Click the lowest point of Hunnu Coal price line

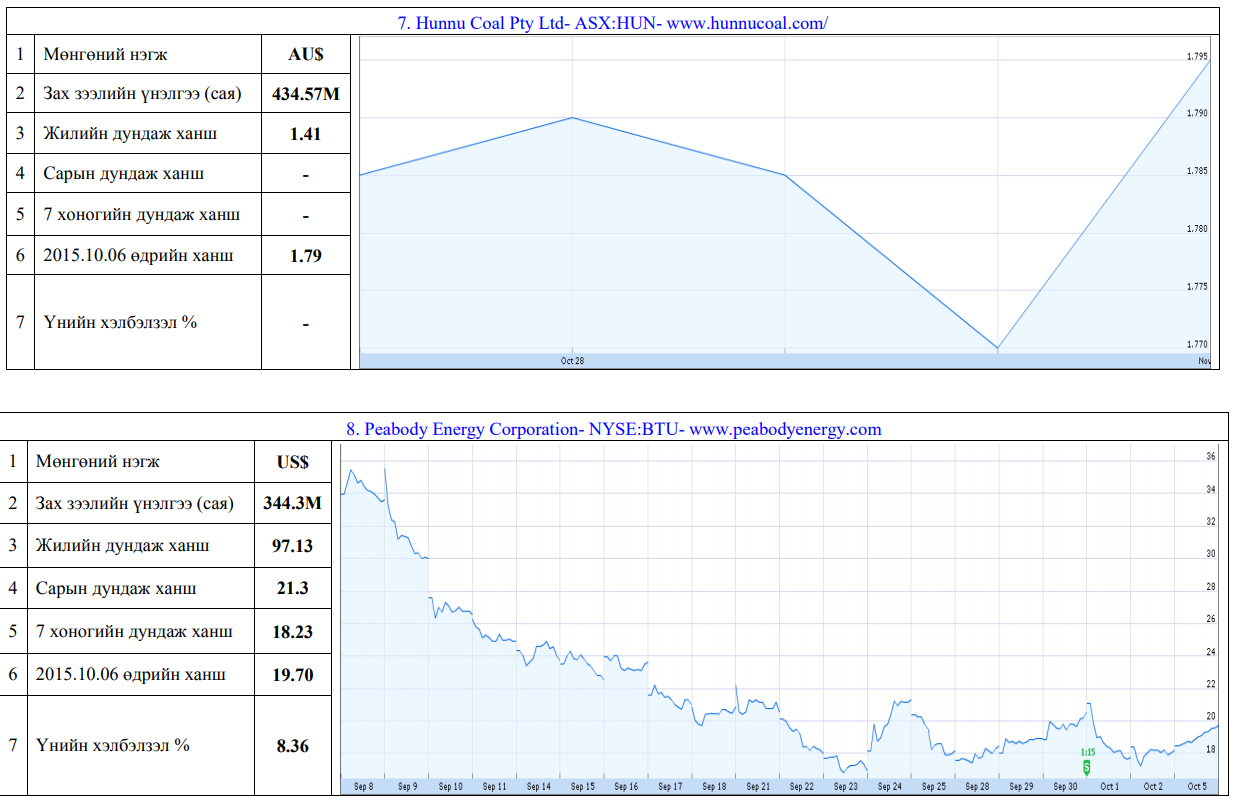tap(997, 348)
